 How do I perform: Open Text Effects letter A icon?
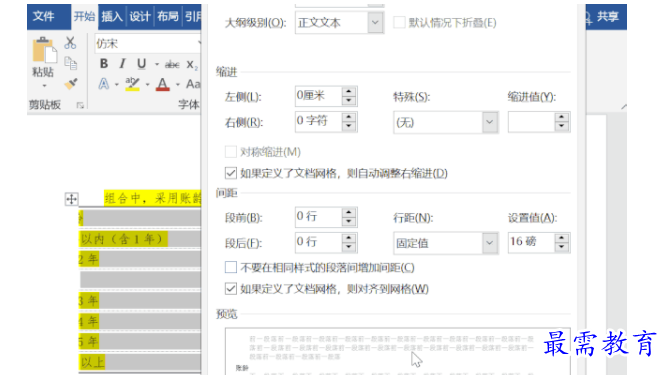(x=104, y=84)
